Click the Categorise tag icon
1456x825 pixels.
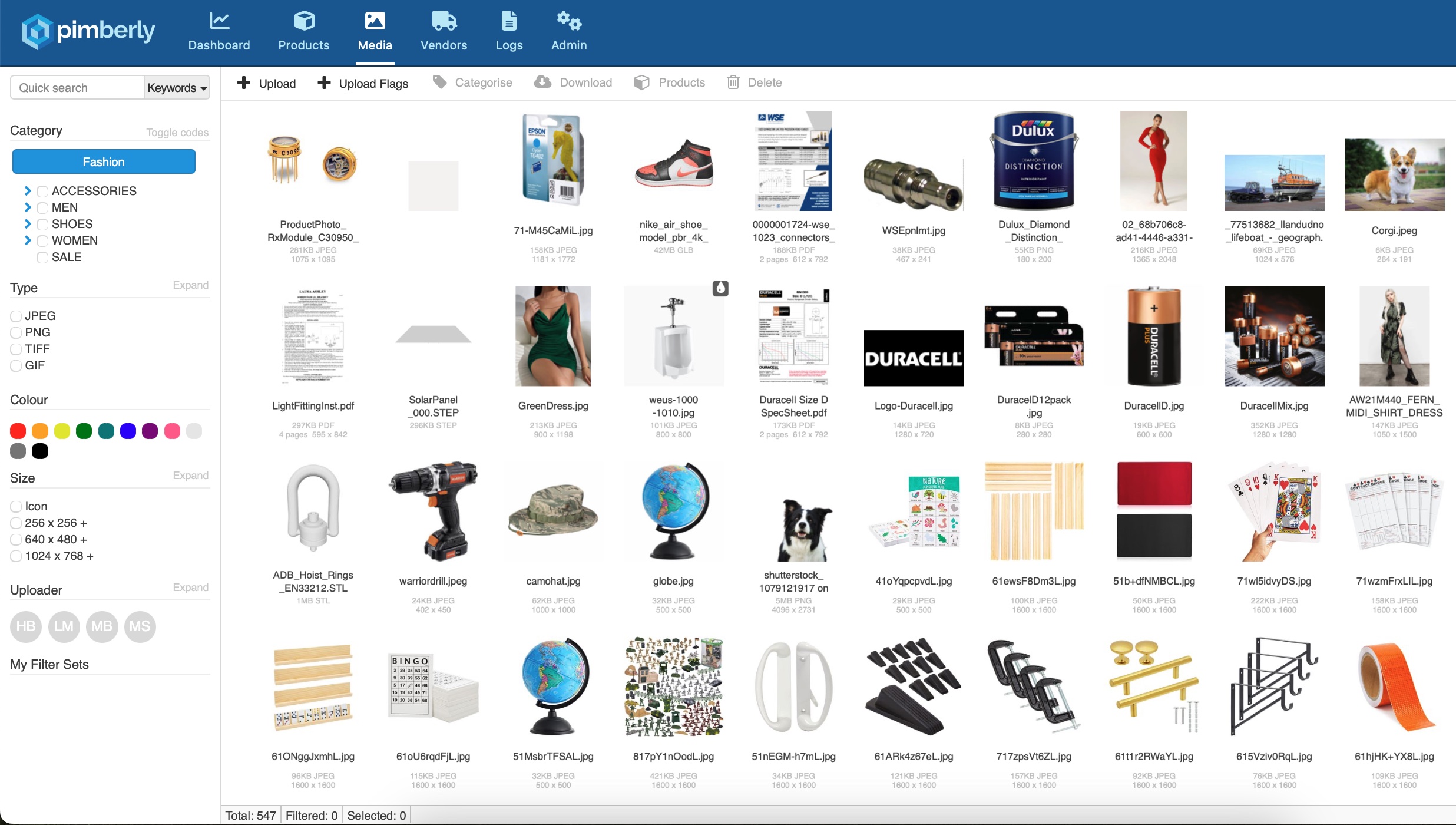439,82
